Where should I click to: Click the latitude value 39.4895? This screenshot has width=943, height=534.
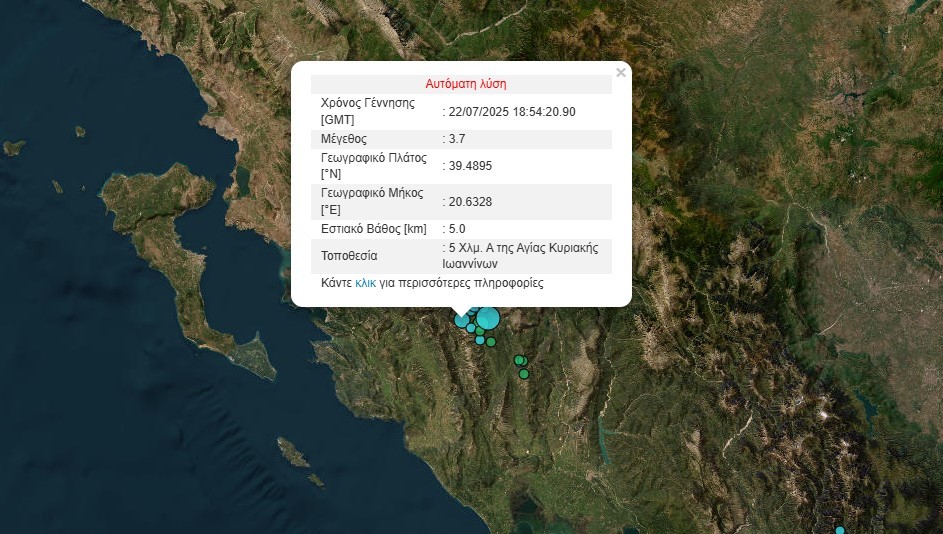(469, 166)
